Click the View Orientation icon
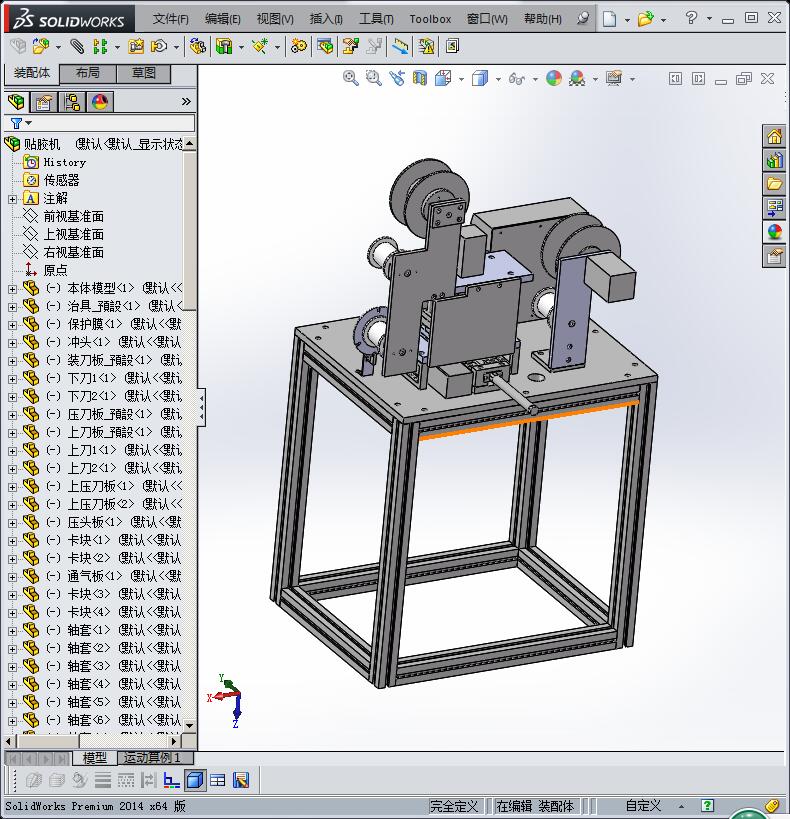The width and height of the screenshot is (790, 819). click(443, 78)
